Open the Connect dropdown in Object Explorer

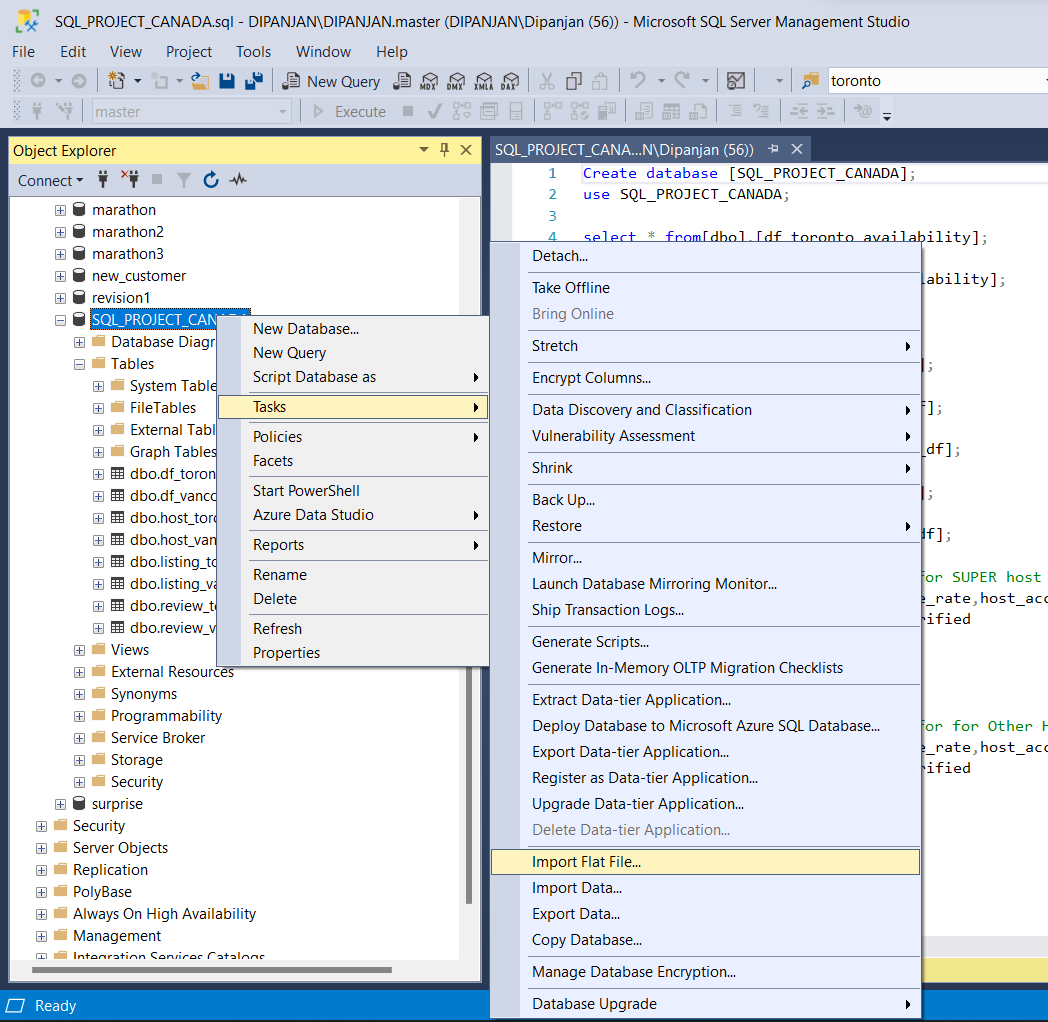pos(50,180)
